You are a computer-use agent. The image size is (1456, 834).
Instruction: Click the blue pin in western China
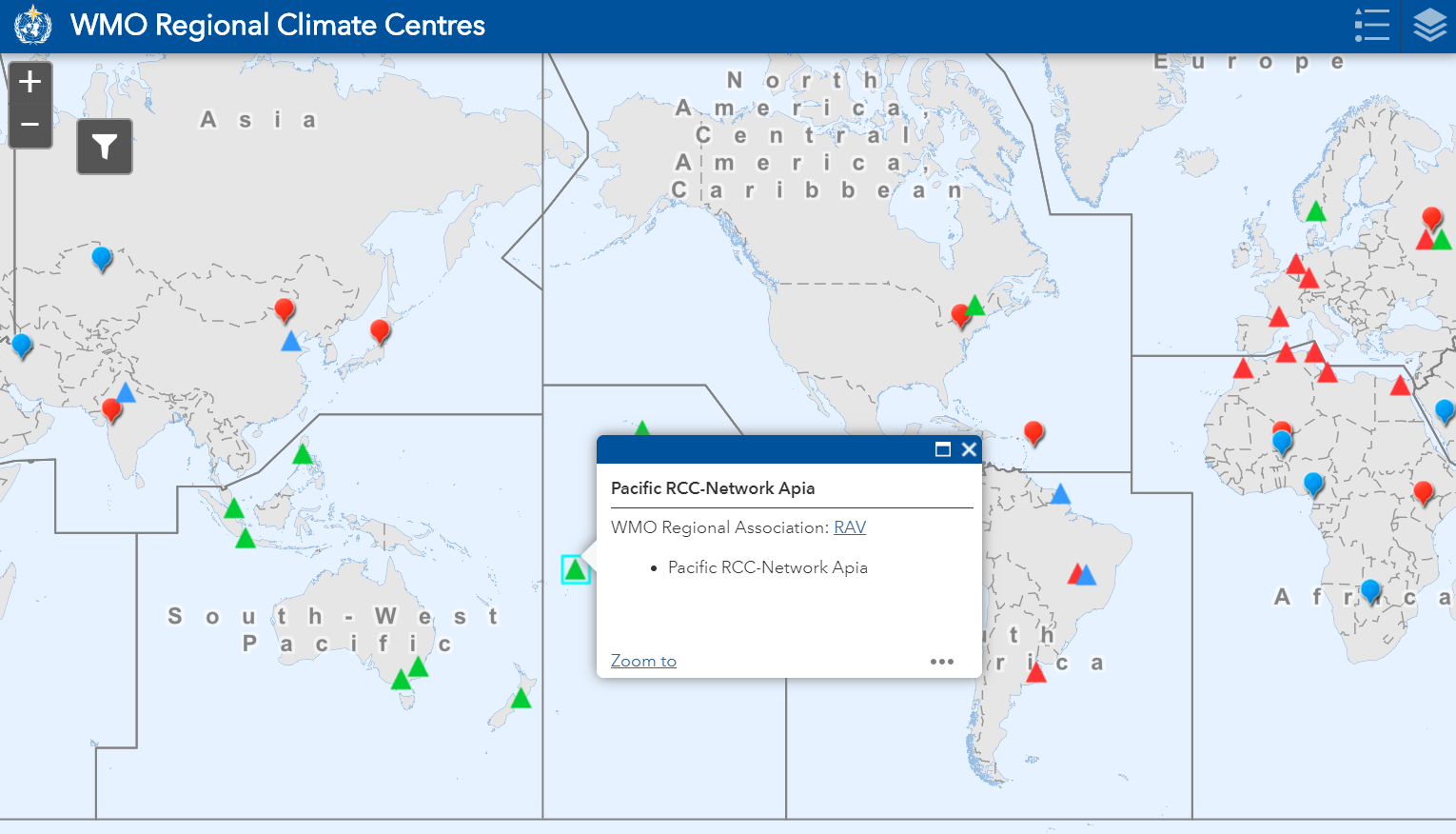(x=100, y=258)
